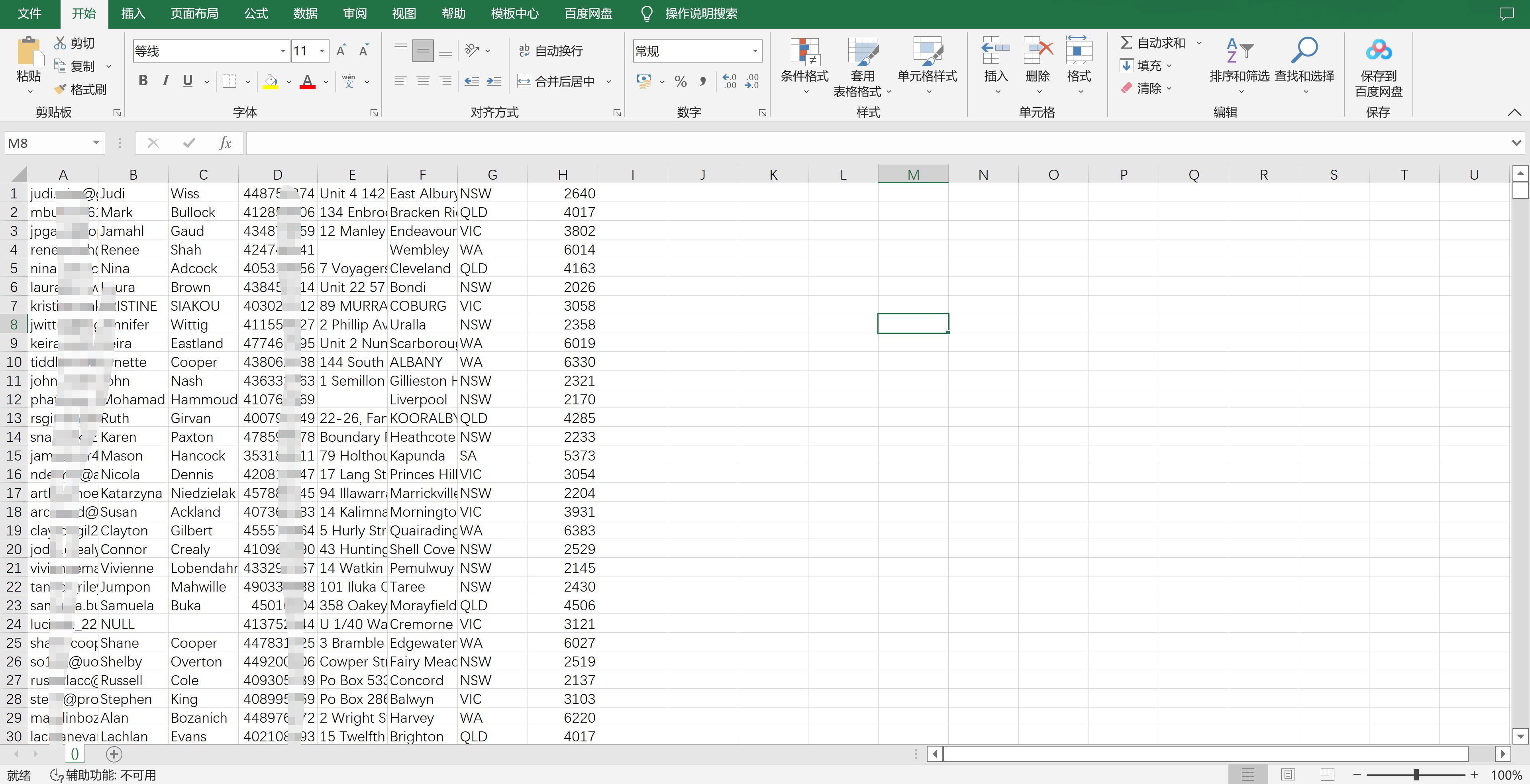Switch to 公式 Formulas tab
Screen dimensions: 1530x784
coord(256,14)
